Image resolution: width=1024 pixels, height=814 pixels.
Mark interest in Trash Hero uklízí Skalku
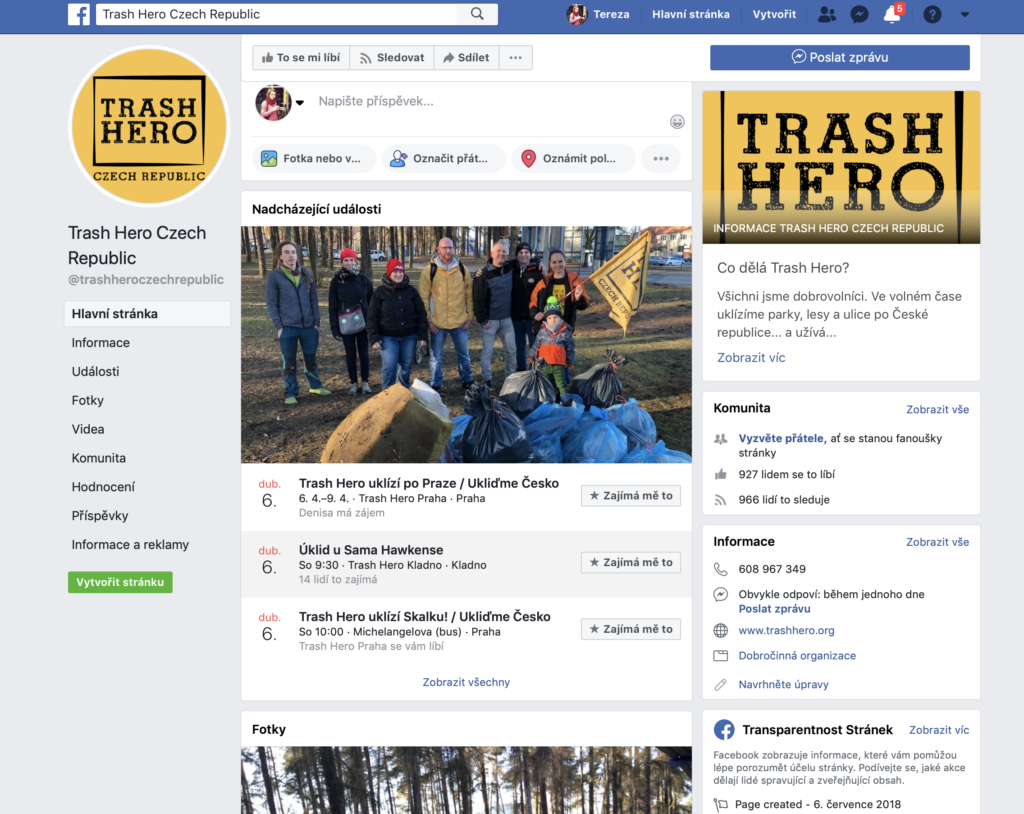click(631, 629)
